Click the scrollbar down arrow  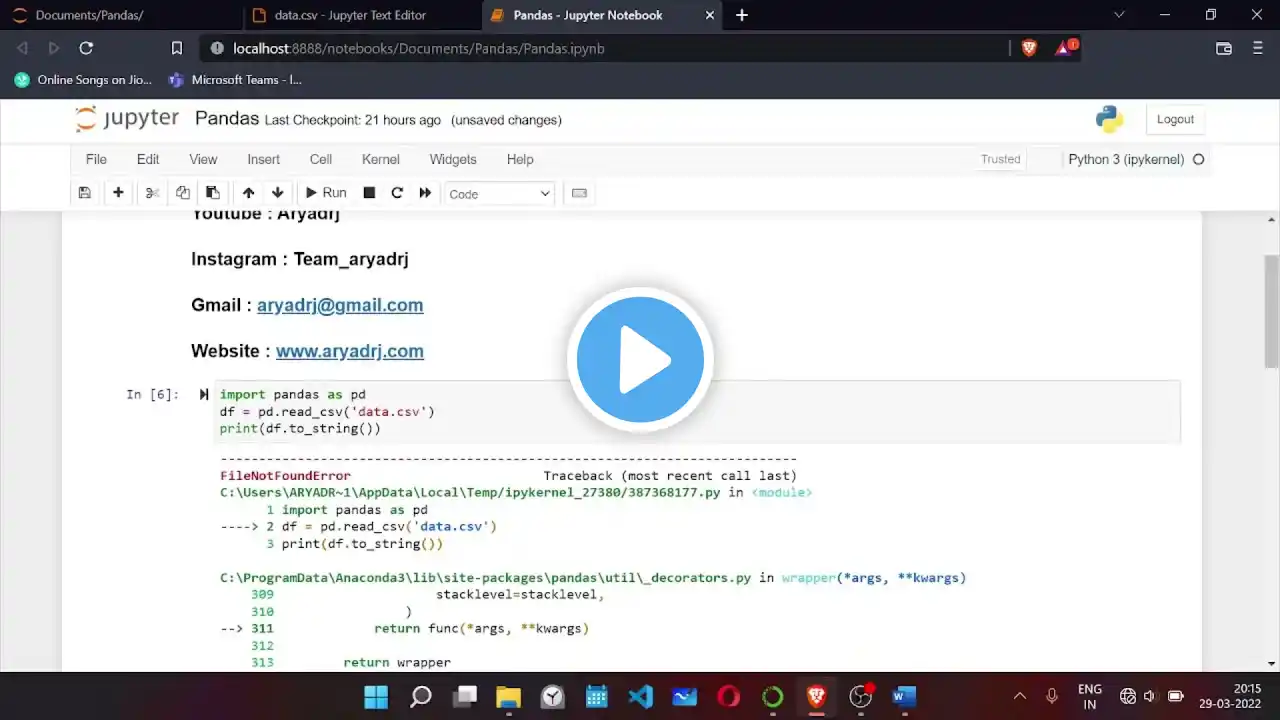click(x=1272, y=663)
